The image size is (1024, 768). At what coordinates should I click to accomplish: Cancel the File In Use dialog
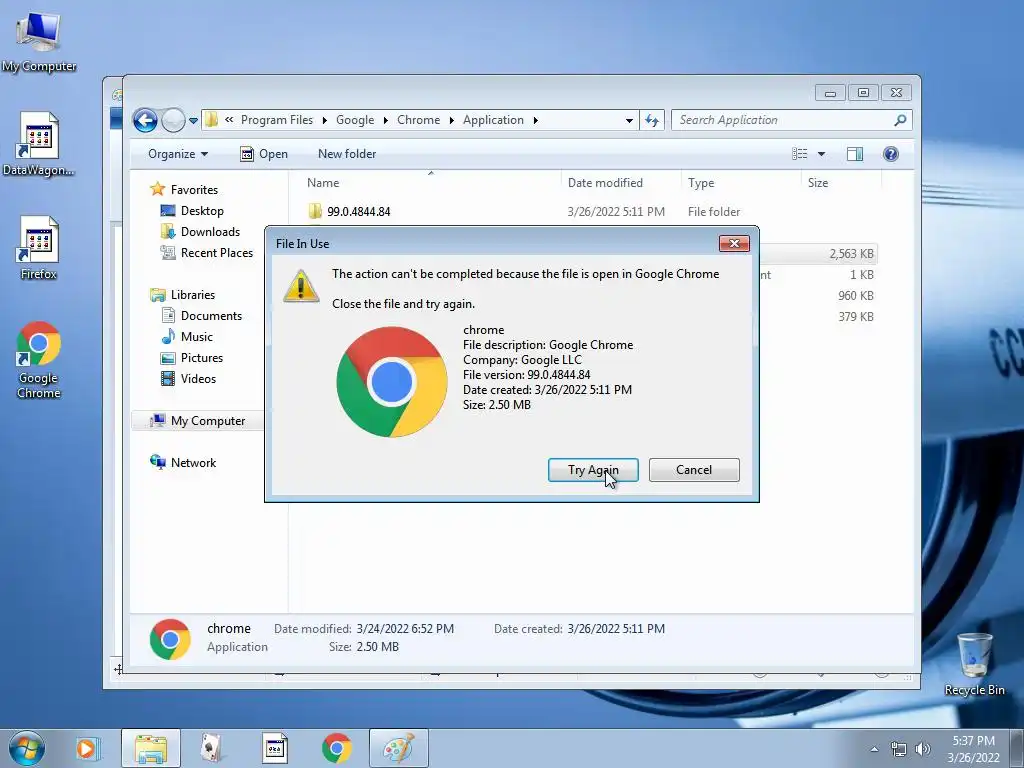(x=694, y=470)
